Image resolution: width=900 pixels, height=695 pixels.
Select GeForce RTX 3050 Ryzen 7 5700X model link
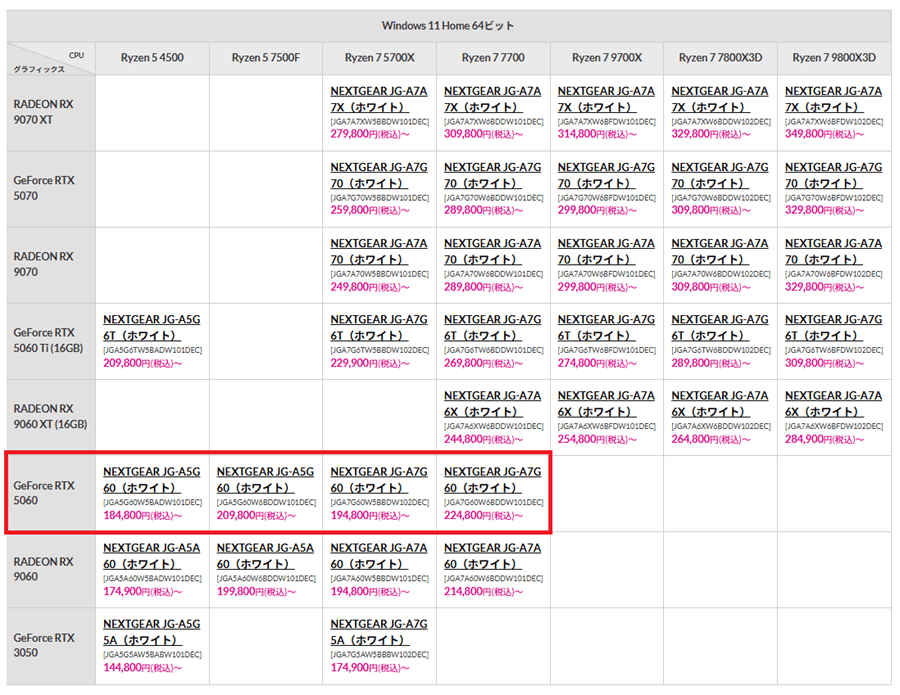pyautogui.click(x=379, y=632)
